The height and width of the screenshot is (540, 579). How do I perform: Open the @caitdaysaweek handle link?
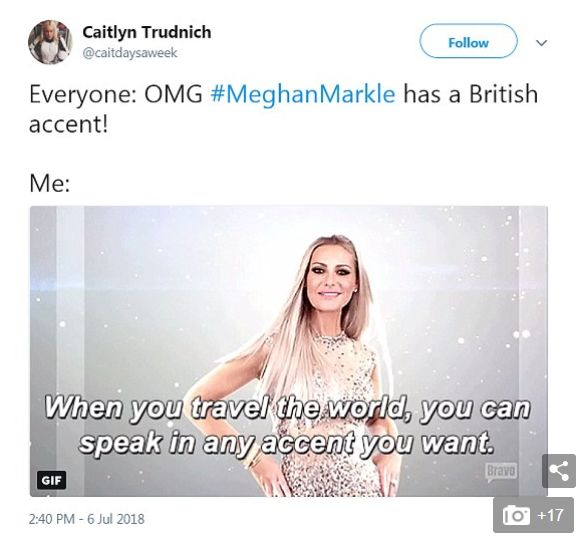tap(130, 53)
